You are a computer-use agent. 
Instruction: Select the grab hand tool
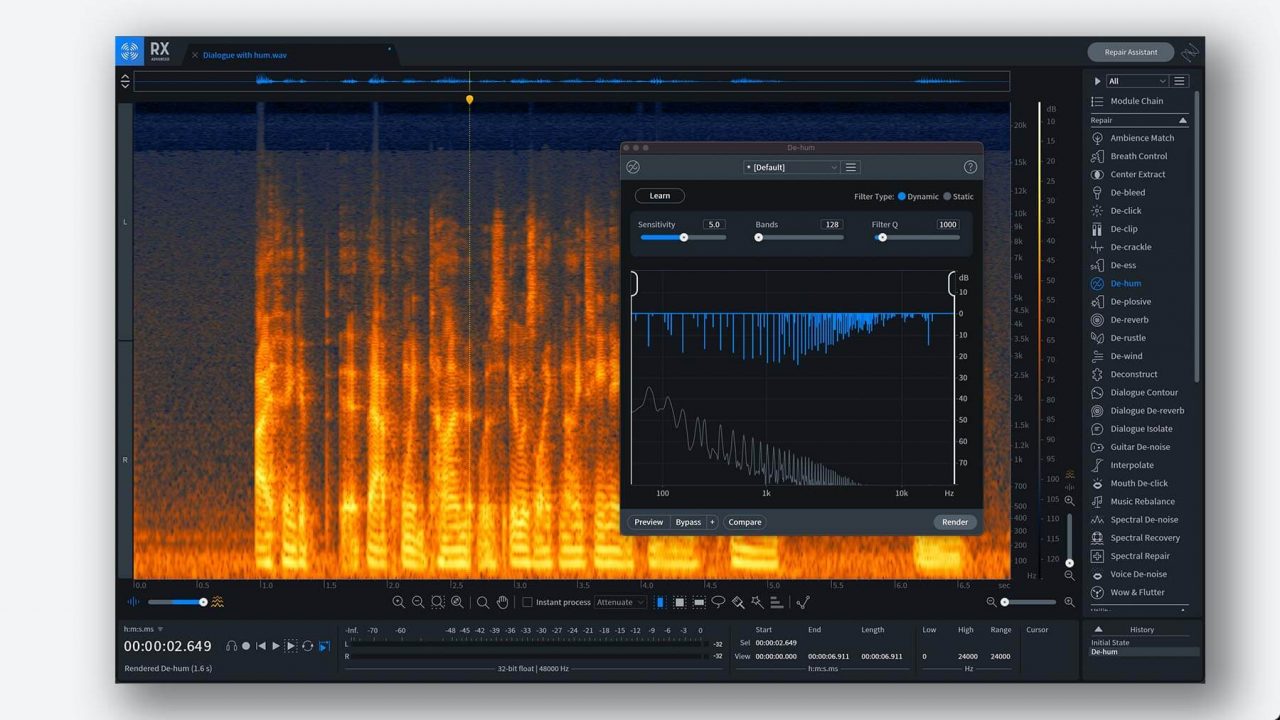tap(502, 601)
